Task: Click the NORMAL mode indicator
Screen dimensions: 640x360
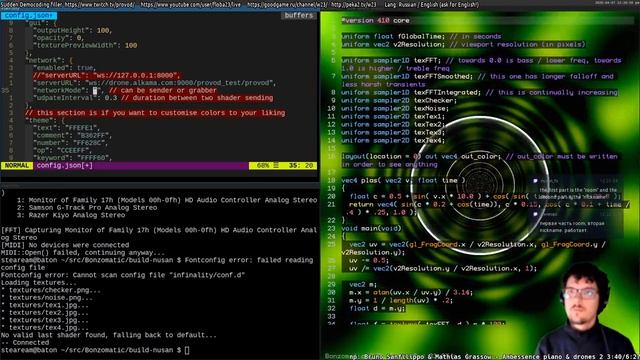Action: pos(17,165)
